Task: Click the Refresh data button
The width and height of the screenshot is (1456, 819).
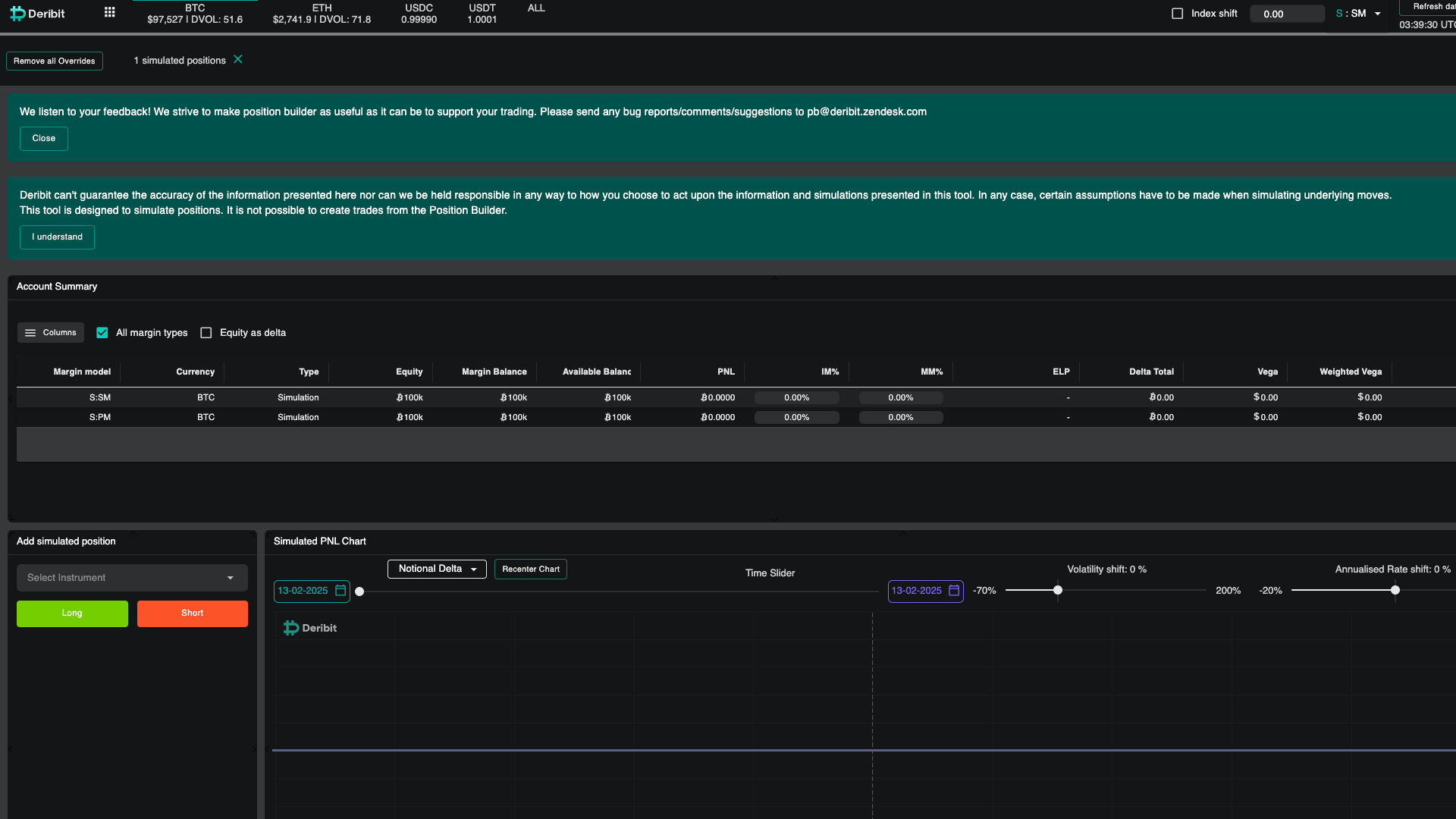Action: click(1428, 7)
